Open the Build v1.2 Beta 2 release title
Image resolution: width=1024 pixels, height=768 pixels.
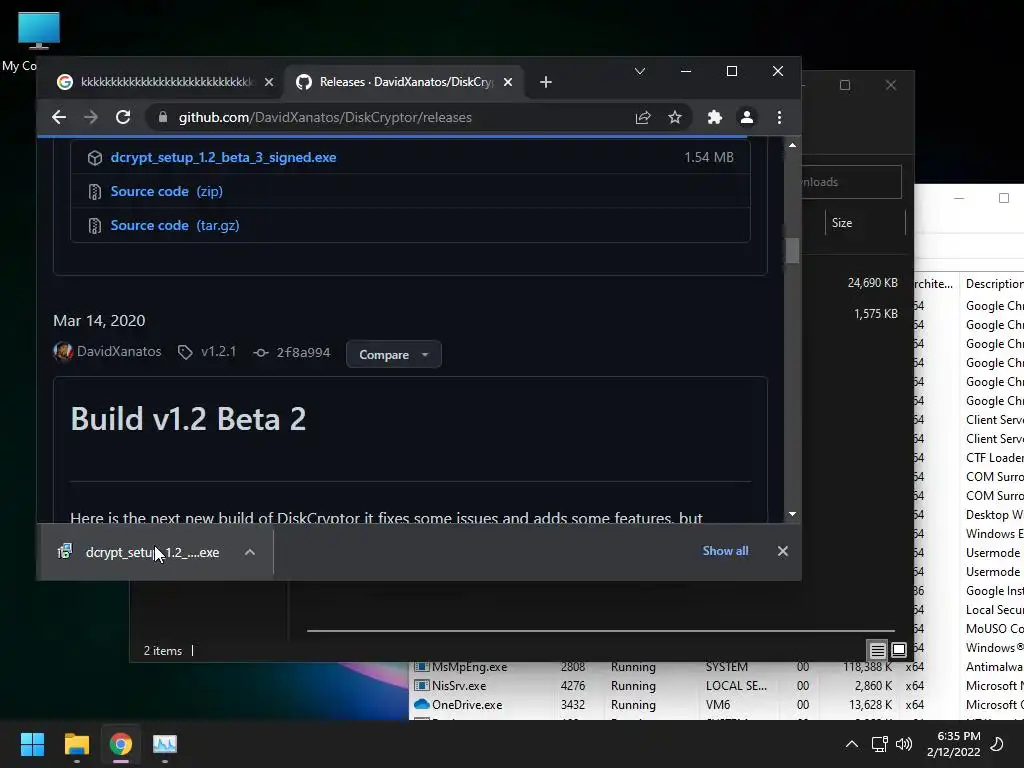tap(188, 419)
